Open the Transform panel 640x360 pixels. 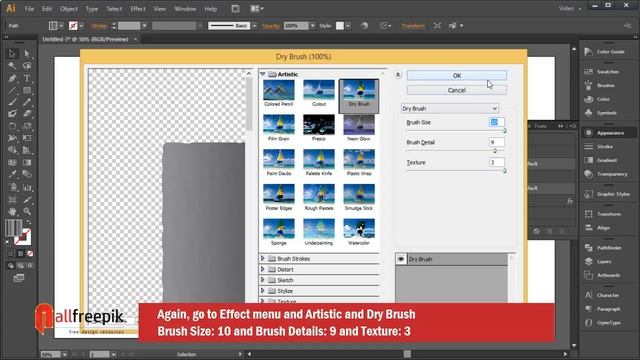603,214
